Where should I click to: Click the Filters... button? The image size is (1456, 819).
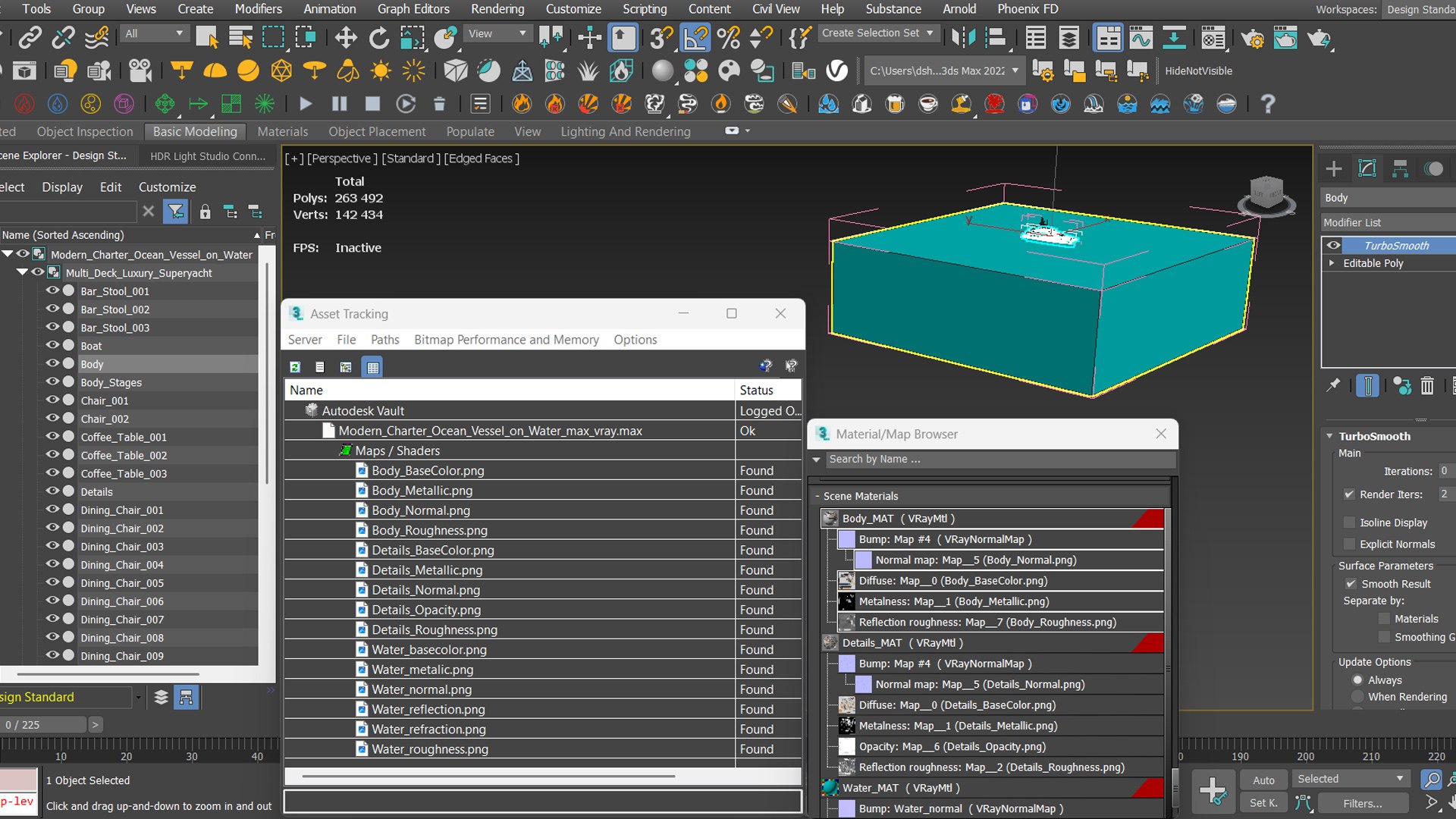pos(1362,803)
